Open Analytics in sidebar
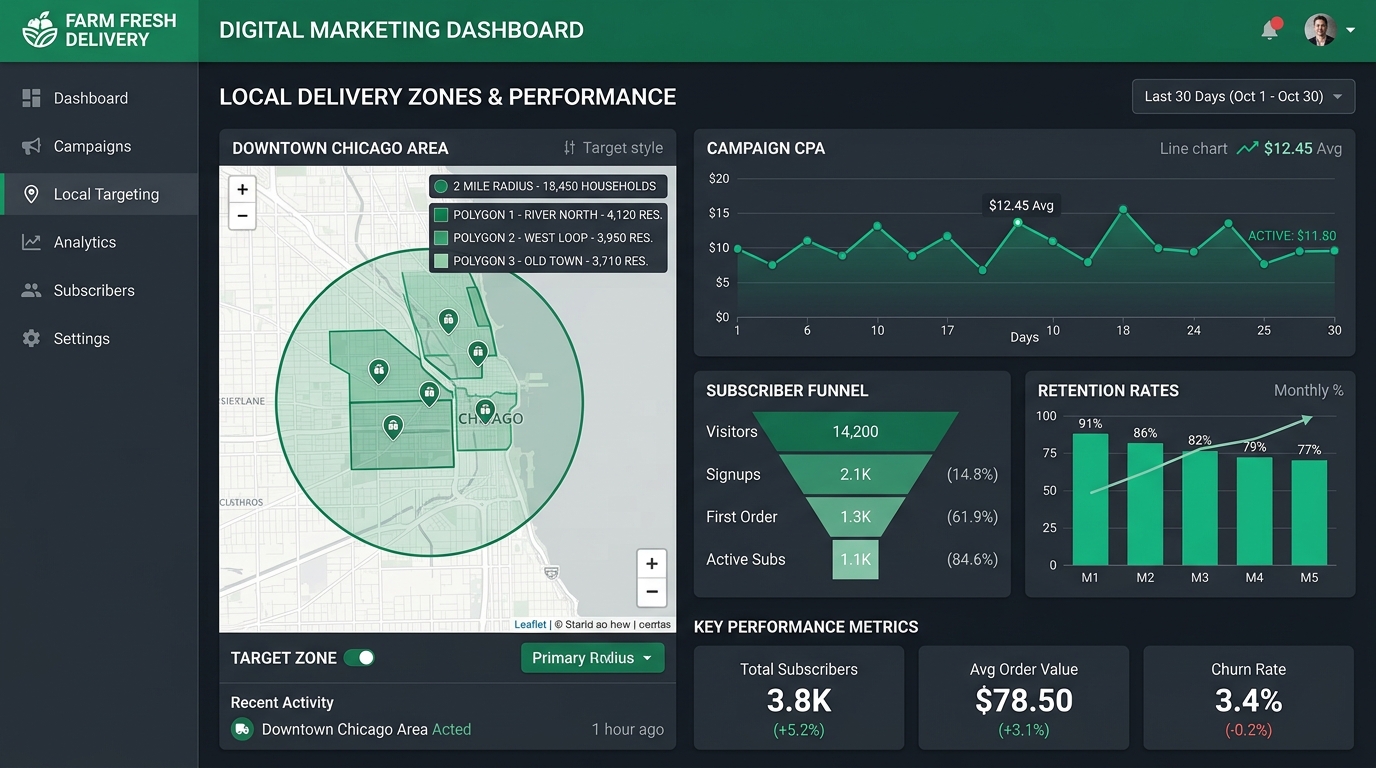Viewport: 1376px width, 768px height. 99,242
